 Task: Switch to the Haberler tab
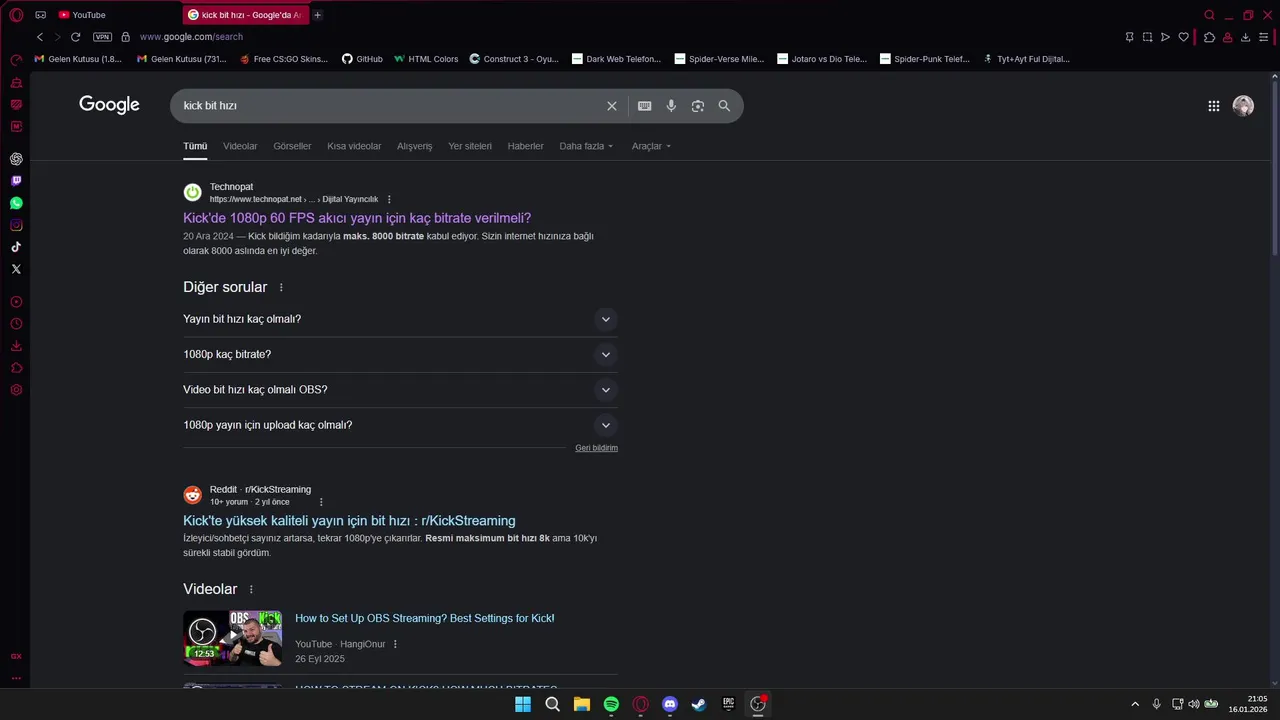click(x=525, y=146)
